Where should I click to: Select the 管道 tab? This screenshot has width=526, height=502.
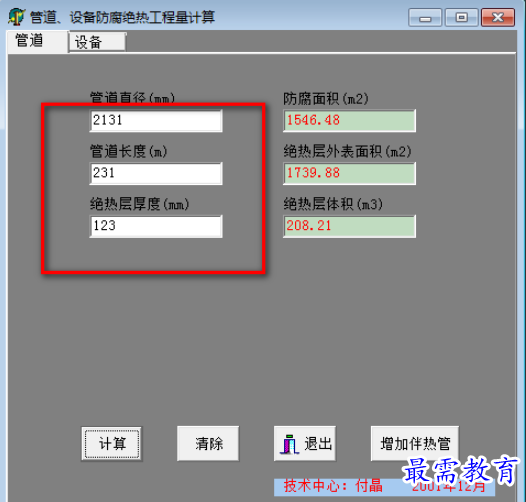pos(38,41)
